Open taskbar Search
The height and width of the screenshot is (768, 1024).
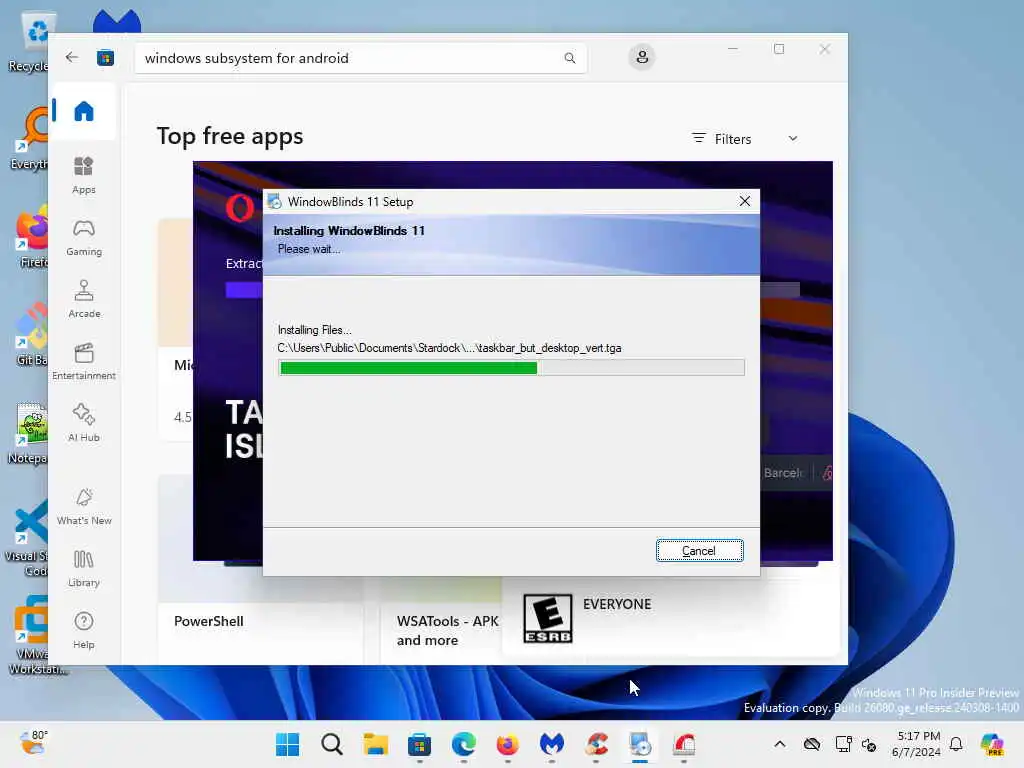[332, 744]
